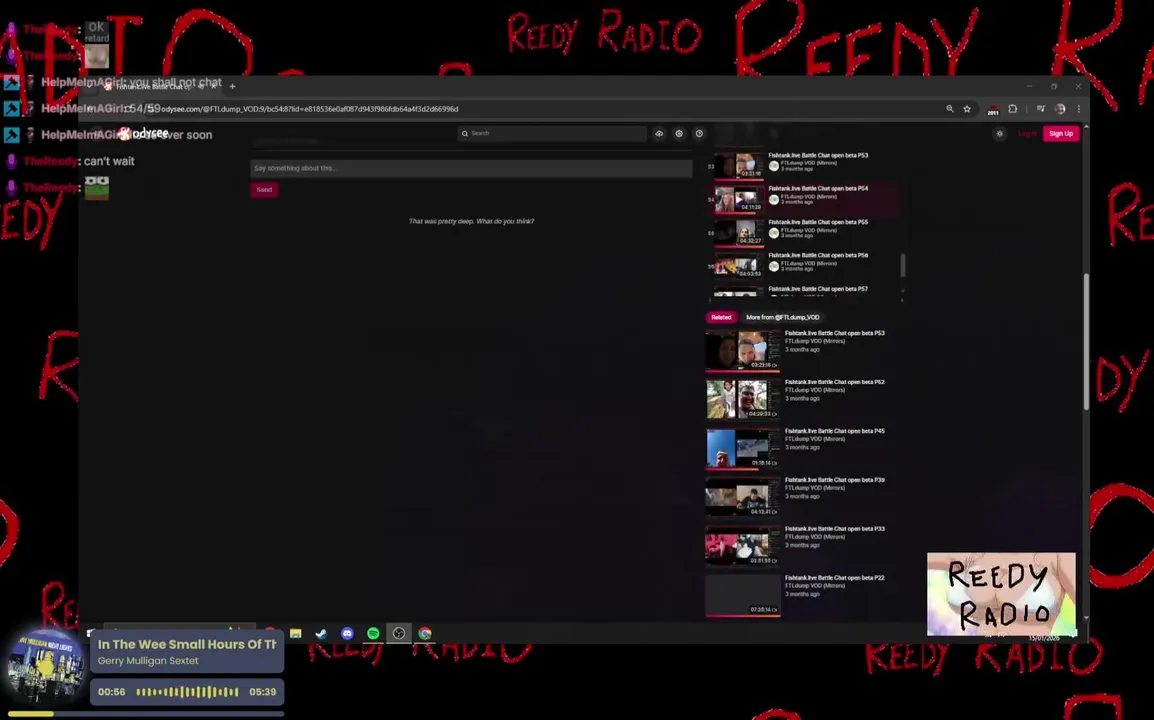1154x720 pixels.
Task: Click the artist name Gerry Mulligan Sextet
Action: [x=148, y=660]
